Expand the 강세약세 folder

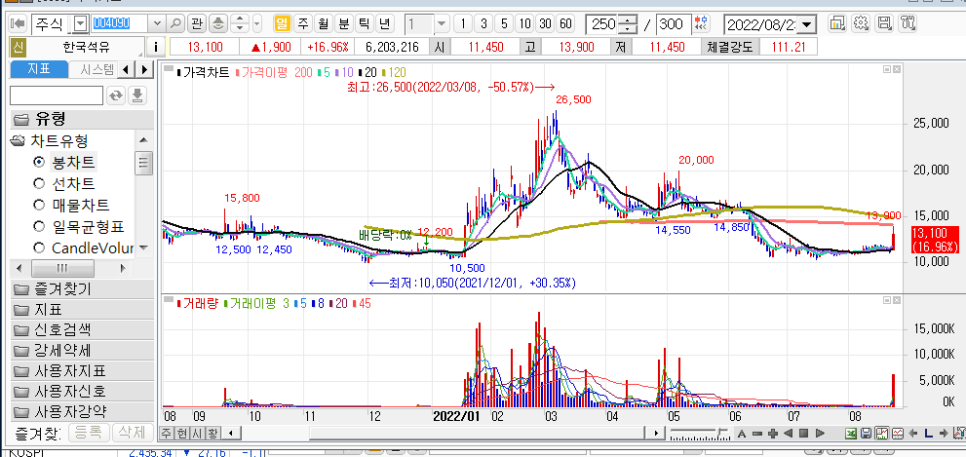tap(82, 350)
